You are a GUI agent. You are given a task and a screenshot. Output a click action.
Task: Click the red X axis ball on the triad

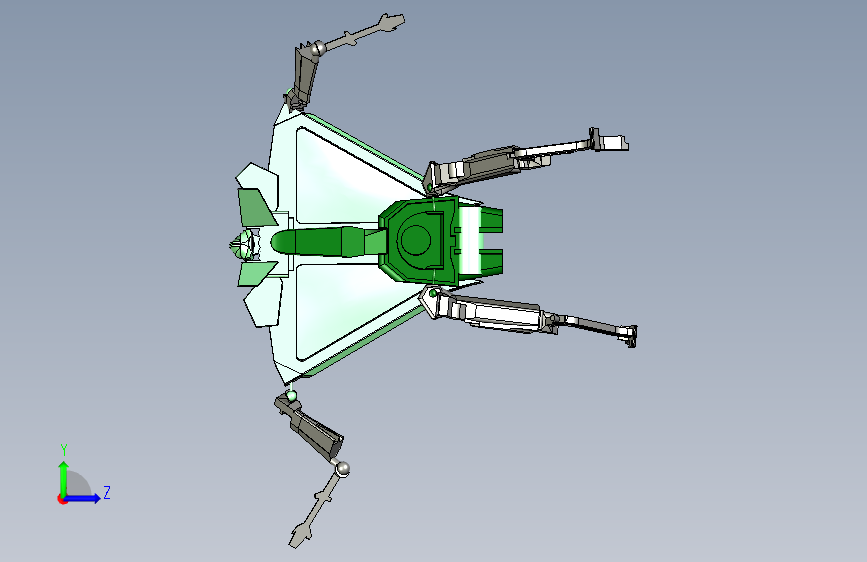coord(62,499)
